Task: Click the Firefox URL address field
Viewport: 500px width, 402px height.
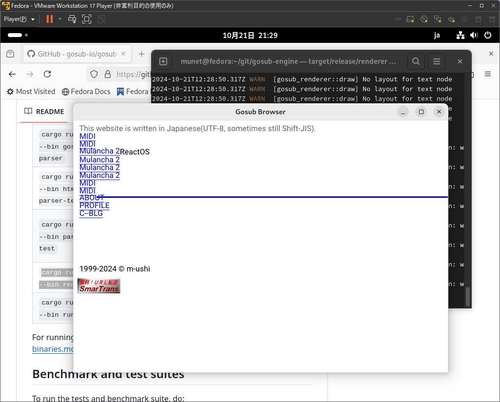Action: coord(133,74)
